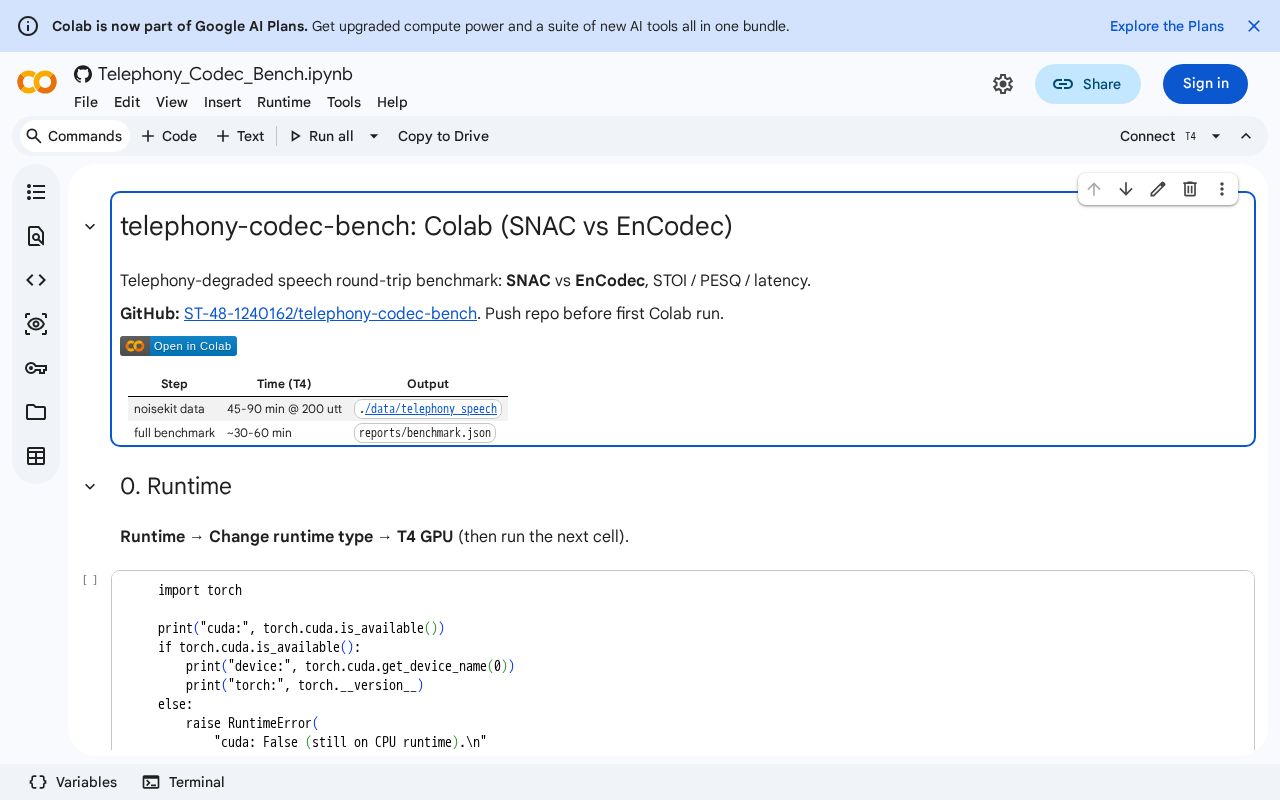Open the Run all dropdown arrow
Screen dimensions: 1280x800
pyautogui.click(x=374, y=136)
